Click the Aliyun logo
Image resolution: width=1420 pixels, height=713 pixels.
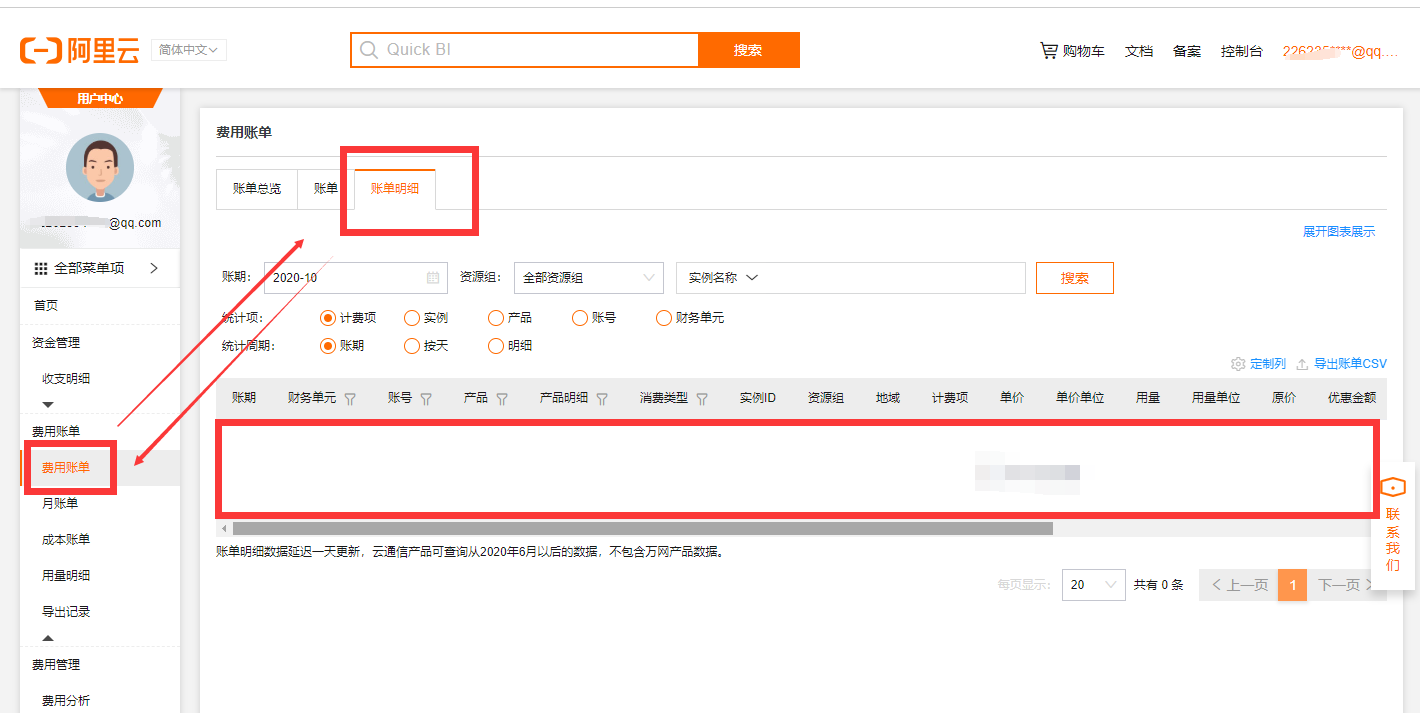point(79,50)
